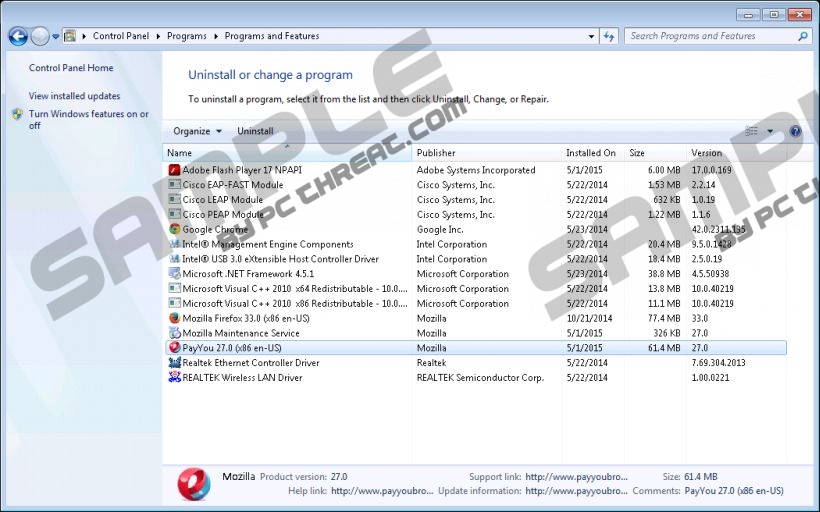This screenshot has width=820, height=512.
Task: Click PayYou help link in details pane
Action: click(x=382, y=491)
